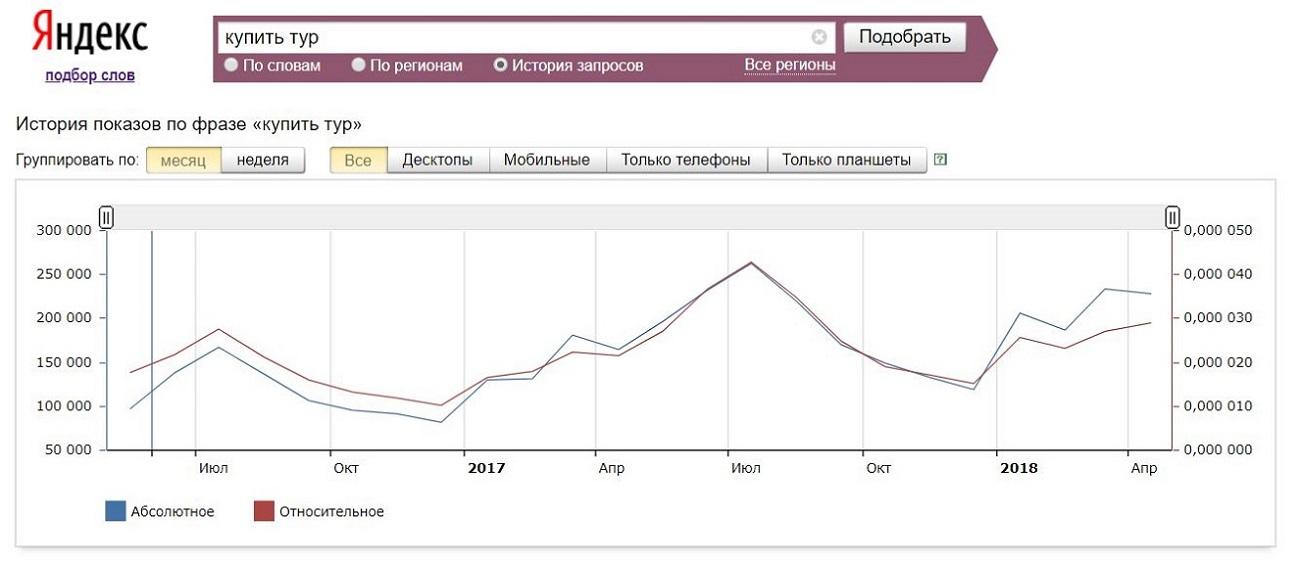The width and height of the screenshot is (1300, 564).
Task: Click the 'Подобрать' button
Action: 905,38
